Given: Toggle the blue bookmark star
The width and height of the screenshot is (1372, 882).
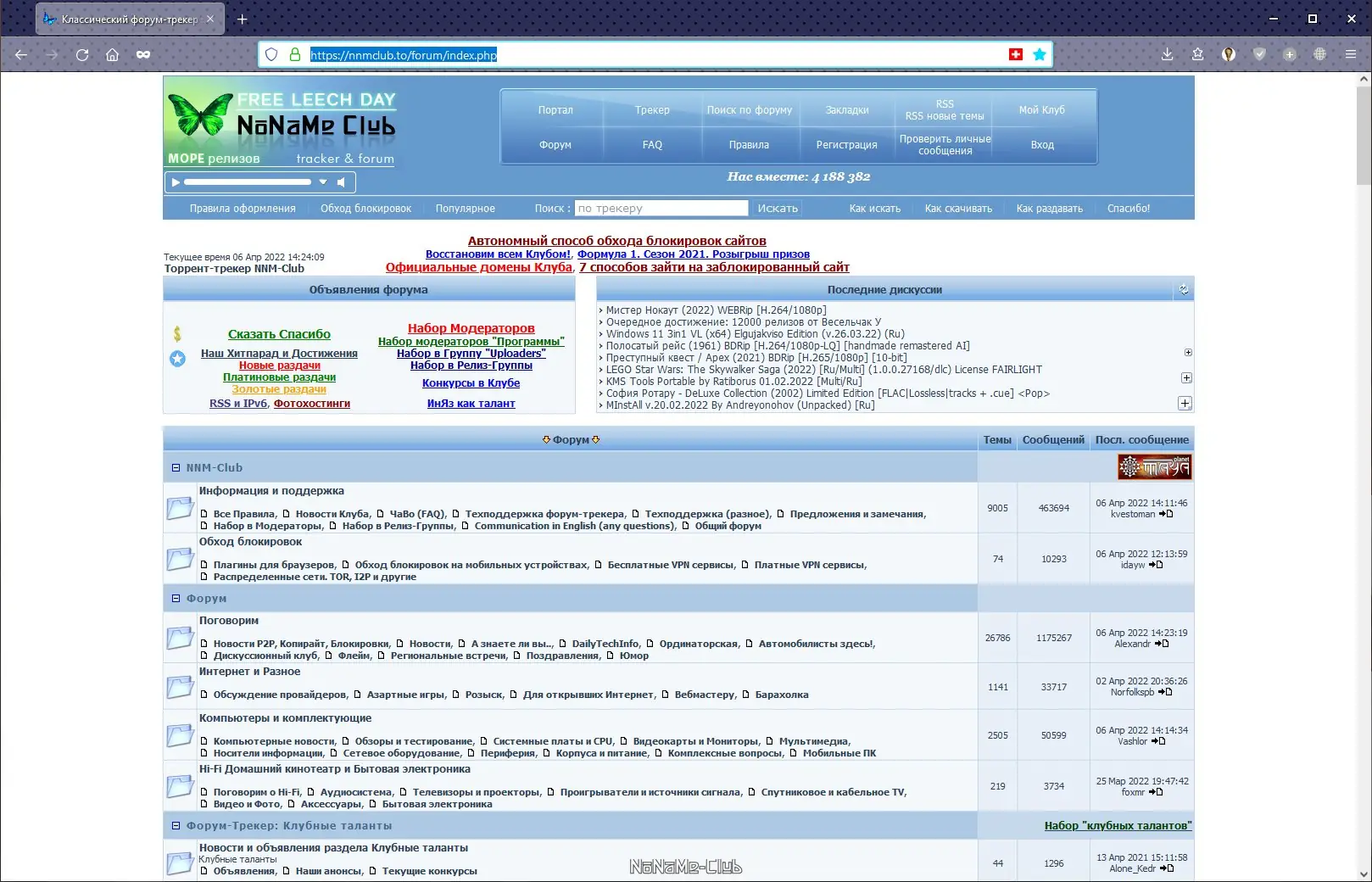Looking at the screenshot, I should pyautogui.click(x=1040, y=54).
